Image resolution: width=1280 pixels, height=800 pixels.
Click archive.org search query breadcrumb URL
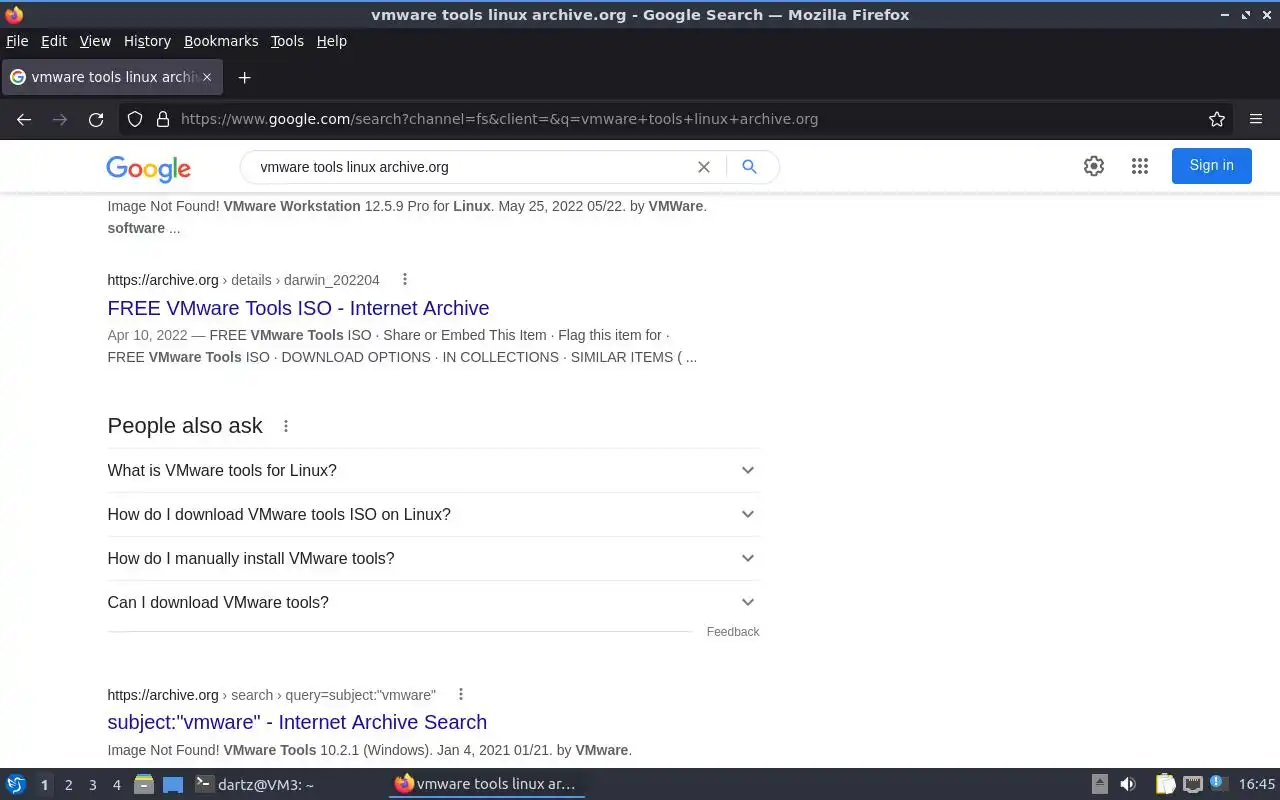[x=271, y=695]
